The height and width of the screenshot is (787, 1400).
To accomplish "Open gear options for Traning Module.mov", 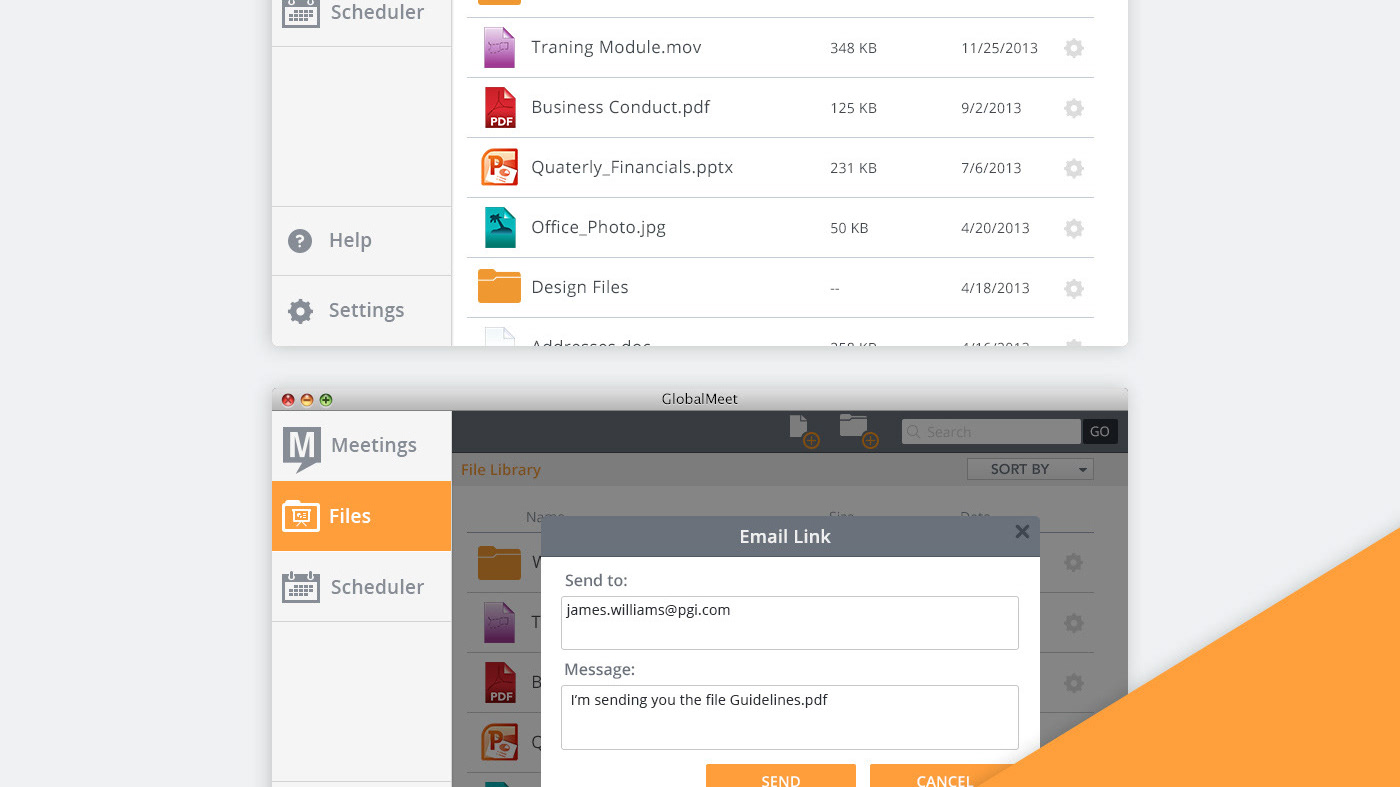I will pos(1074,48).
